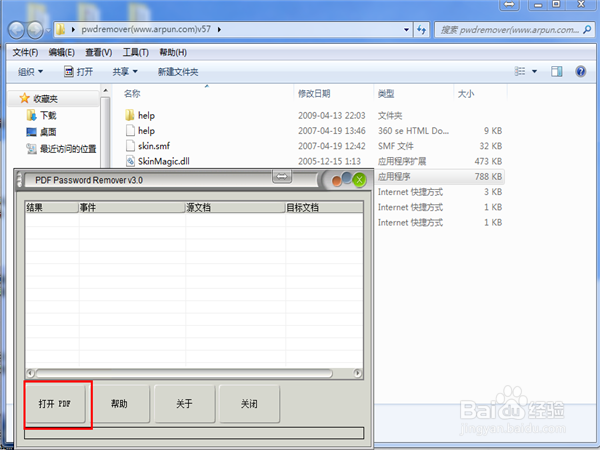The image size is (600, 450).
Task: Open the 帮助(H) menu in Explorer
Action: [173, 52]
